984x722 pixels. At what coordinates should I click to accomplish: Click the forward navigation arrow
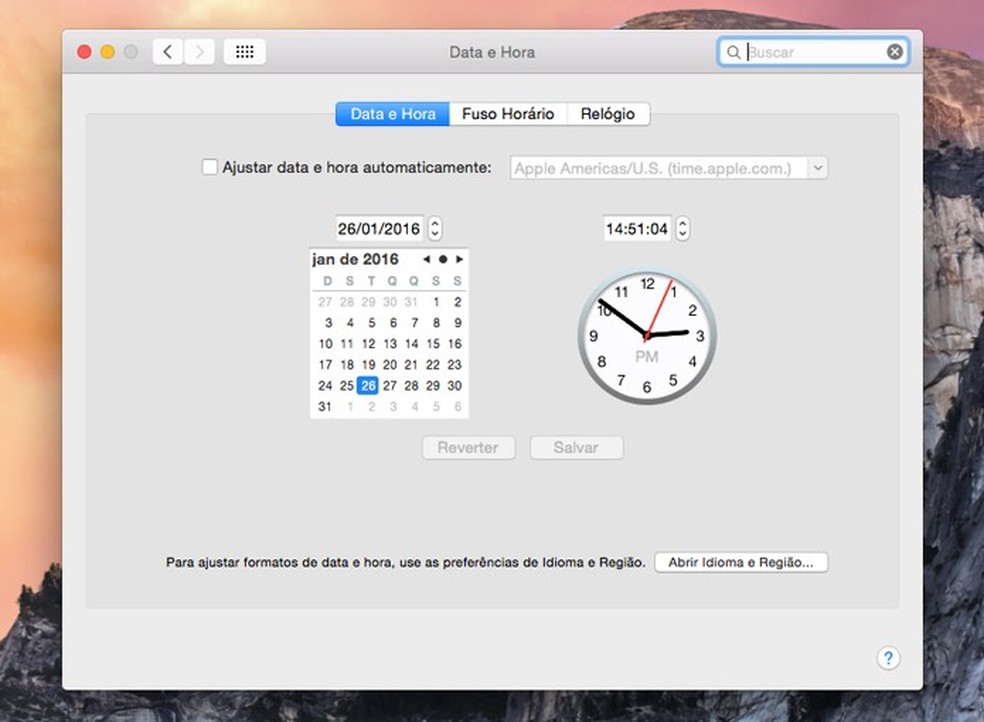click(x=199, y=51)
